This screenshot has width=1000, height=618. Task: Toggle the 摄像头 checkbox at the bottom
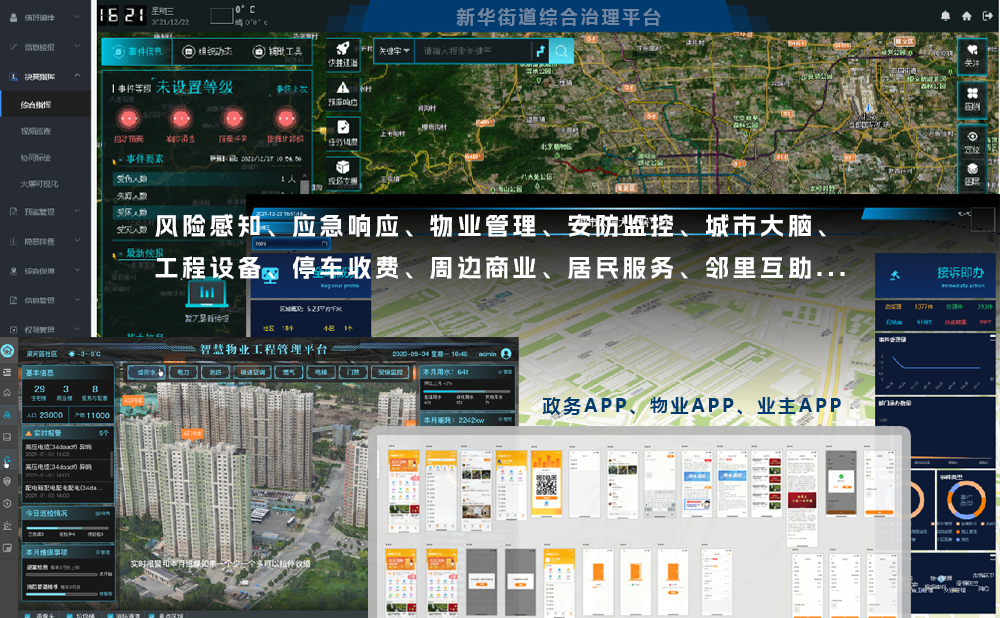pos(28,615)
